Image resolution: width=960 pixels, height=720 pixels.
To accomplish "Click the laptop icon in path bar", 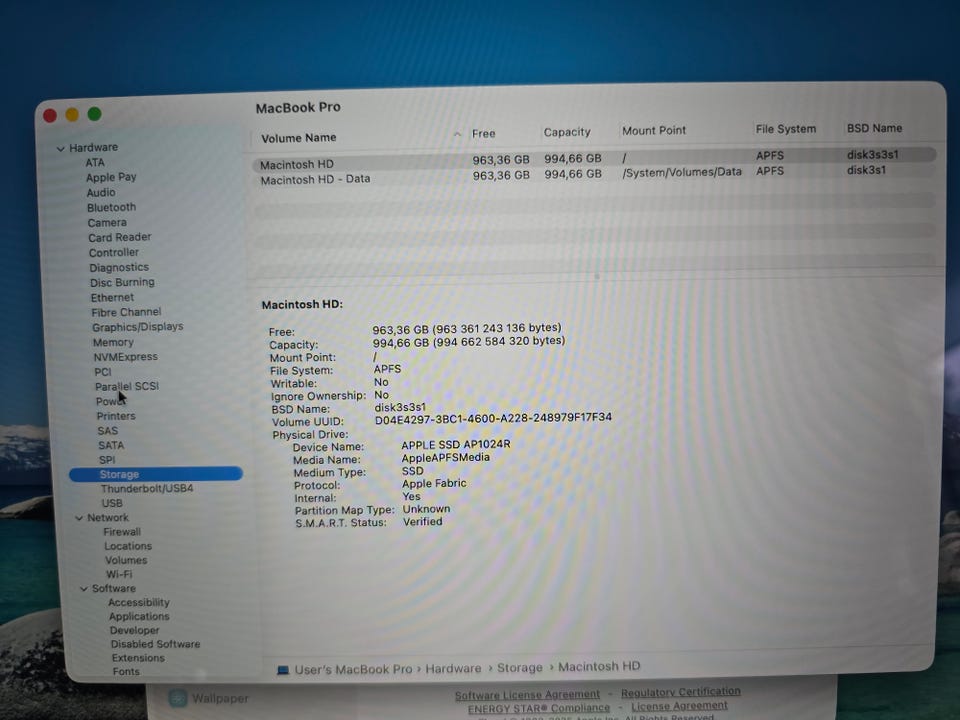I will click(283, 670).
